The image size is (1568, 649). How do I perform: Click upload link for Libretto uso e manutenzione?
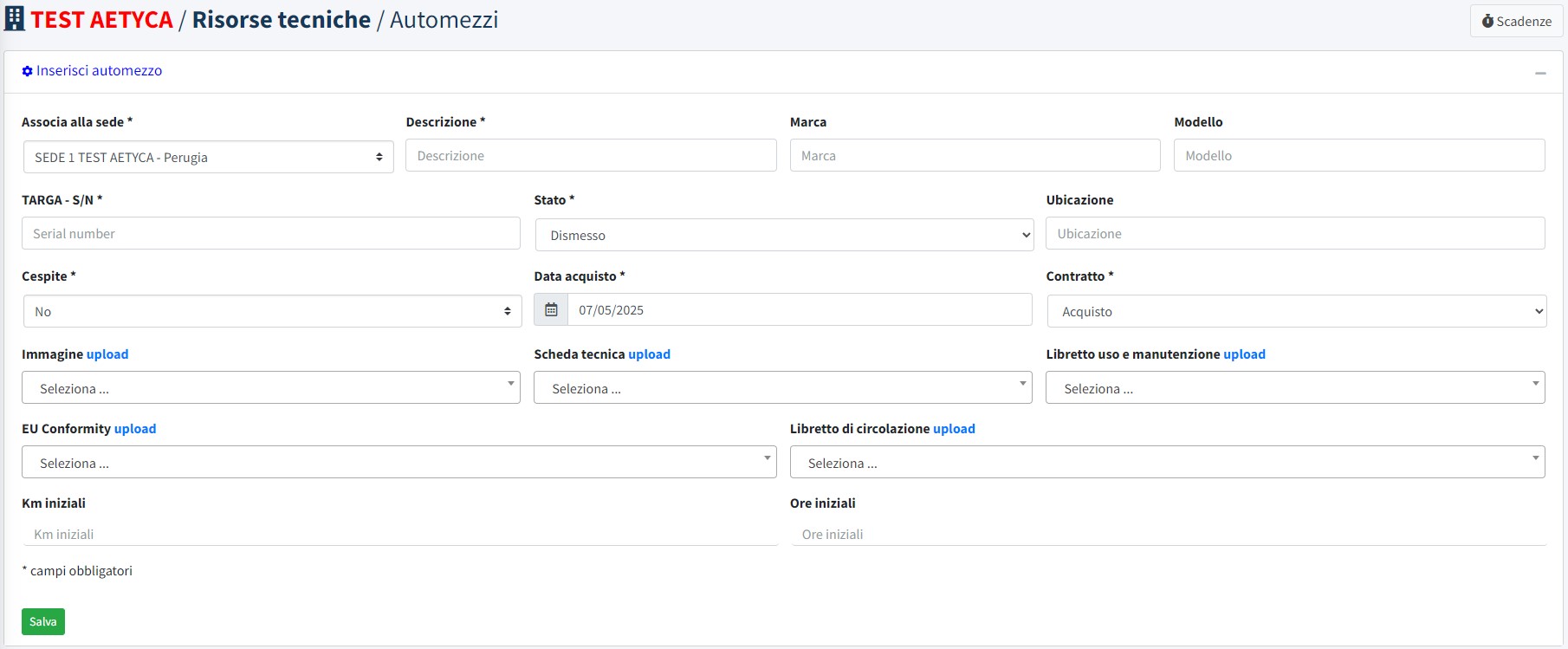click(1244, 354)
